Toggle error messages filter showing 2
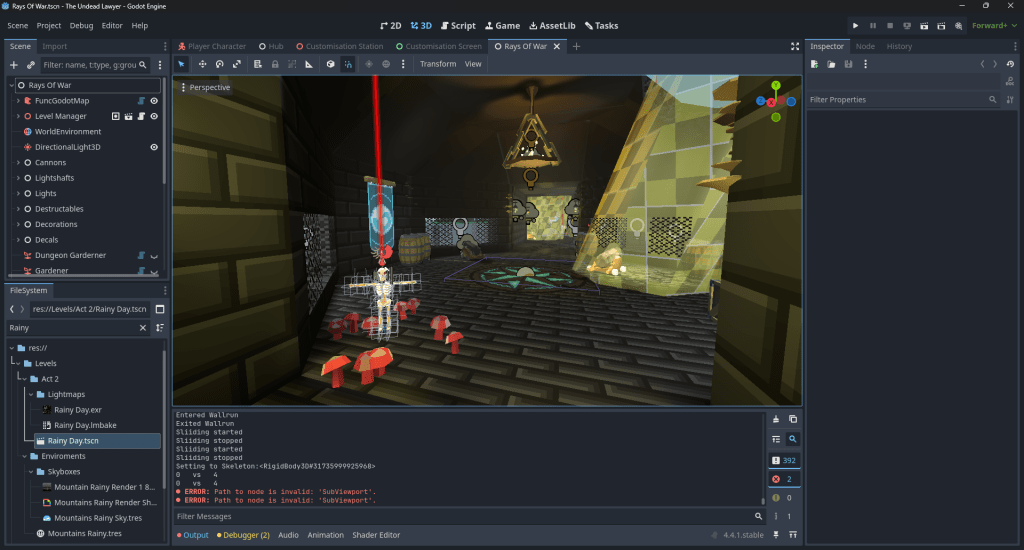The width and height of the screenshot is (1024, 550). [782, 479]
